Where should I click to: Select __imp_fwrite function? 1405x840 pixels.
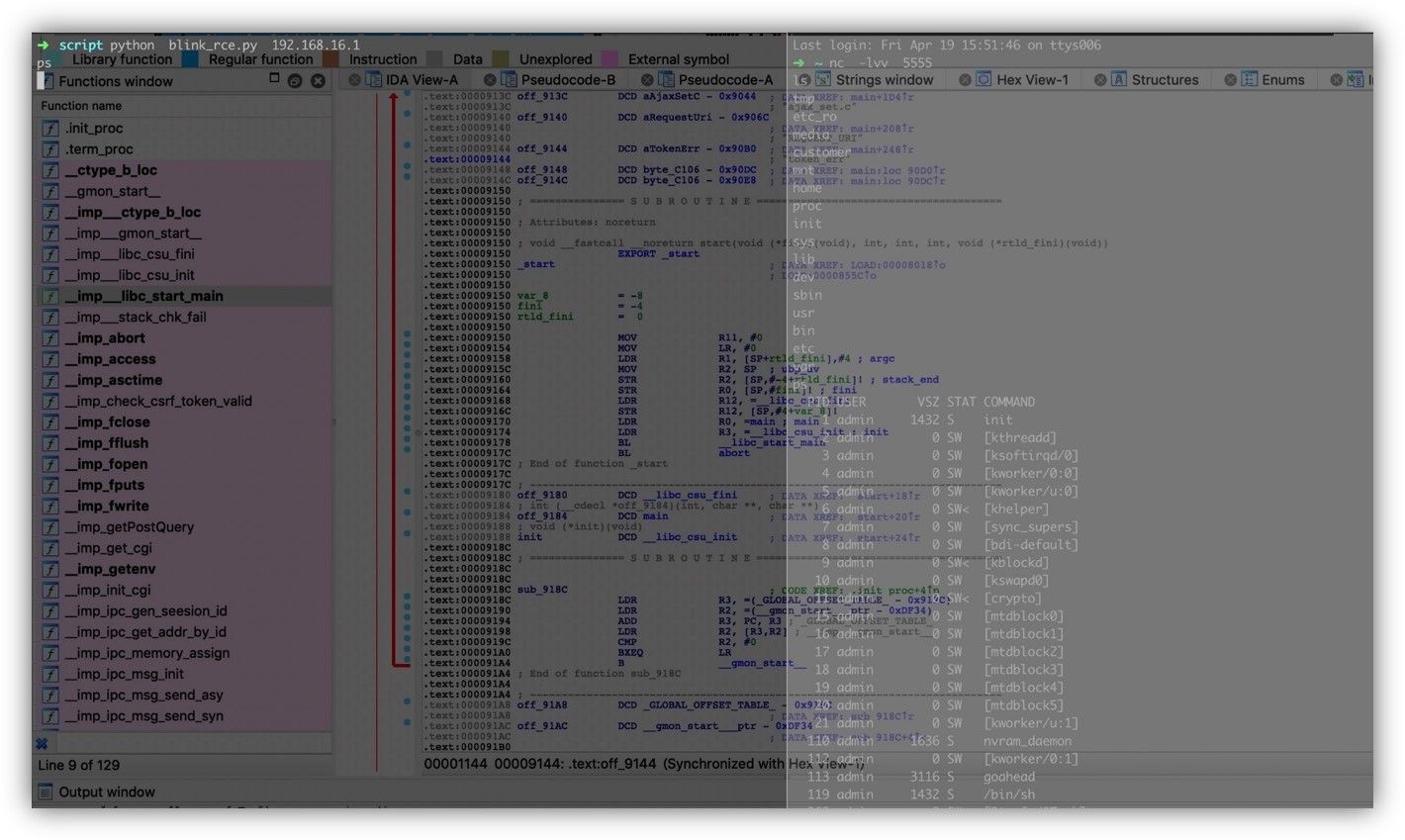tap(183, 506)
